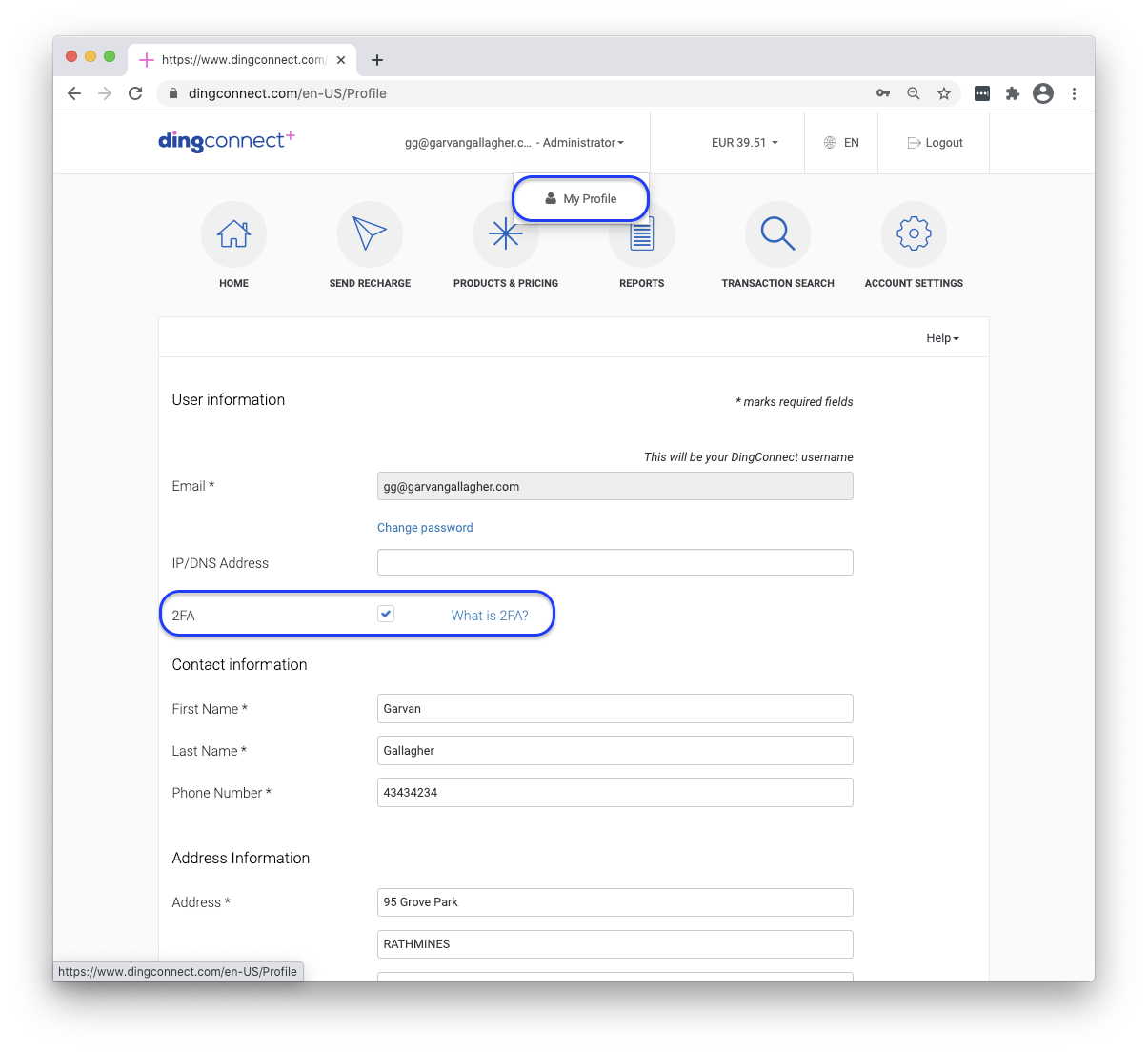This screenshot has height=1052, width=1148.
Task: Open Products & Pricing section
Action: [506, 233]
